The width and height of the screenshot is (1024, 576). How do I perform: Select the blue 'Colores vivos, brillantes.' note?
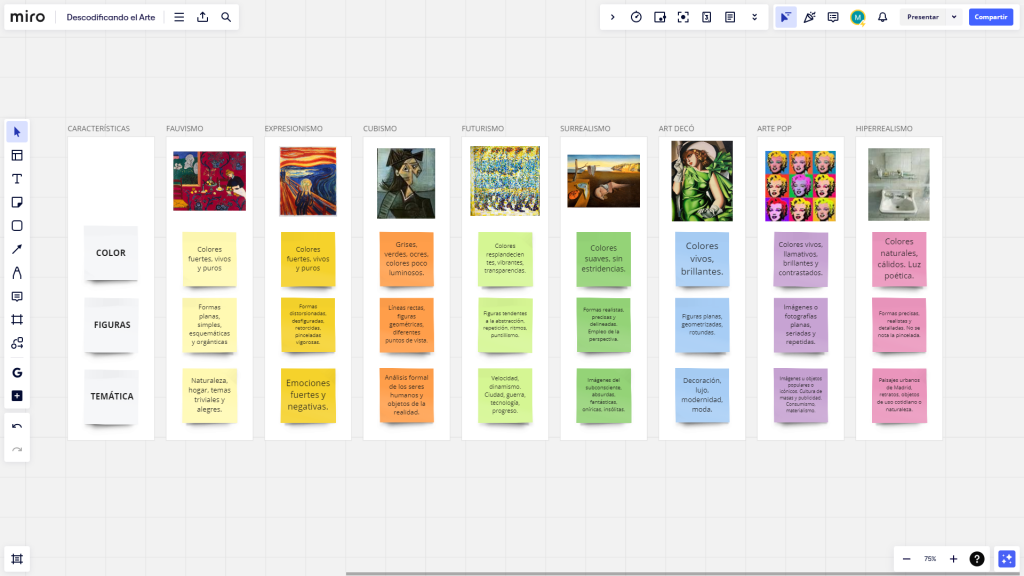point(702,259)
